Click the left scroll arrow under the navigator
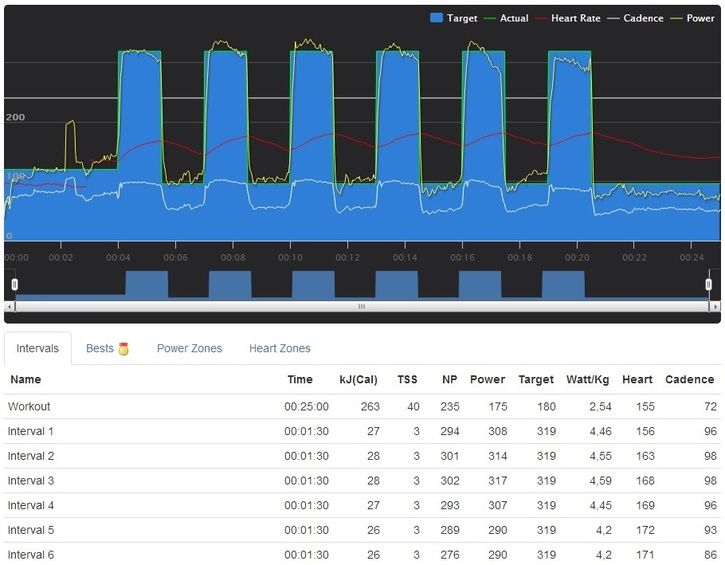 pyautogui.click(x=11, y=307)
